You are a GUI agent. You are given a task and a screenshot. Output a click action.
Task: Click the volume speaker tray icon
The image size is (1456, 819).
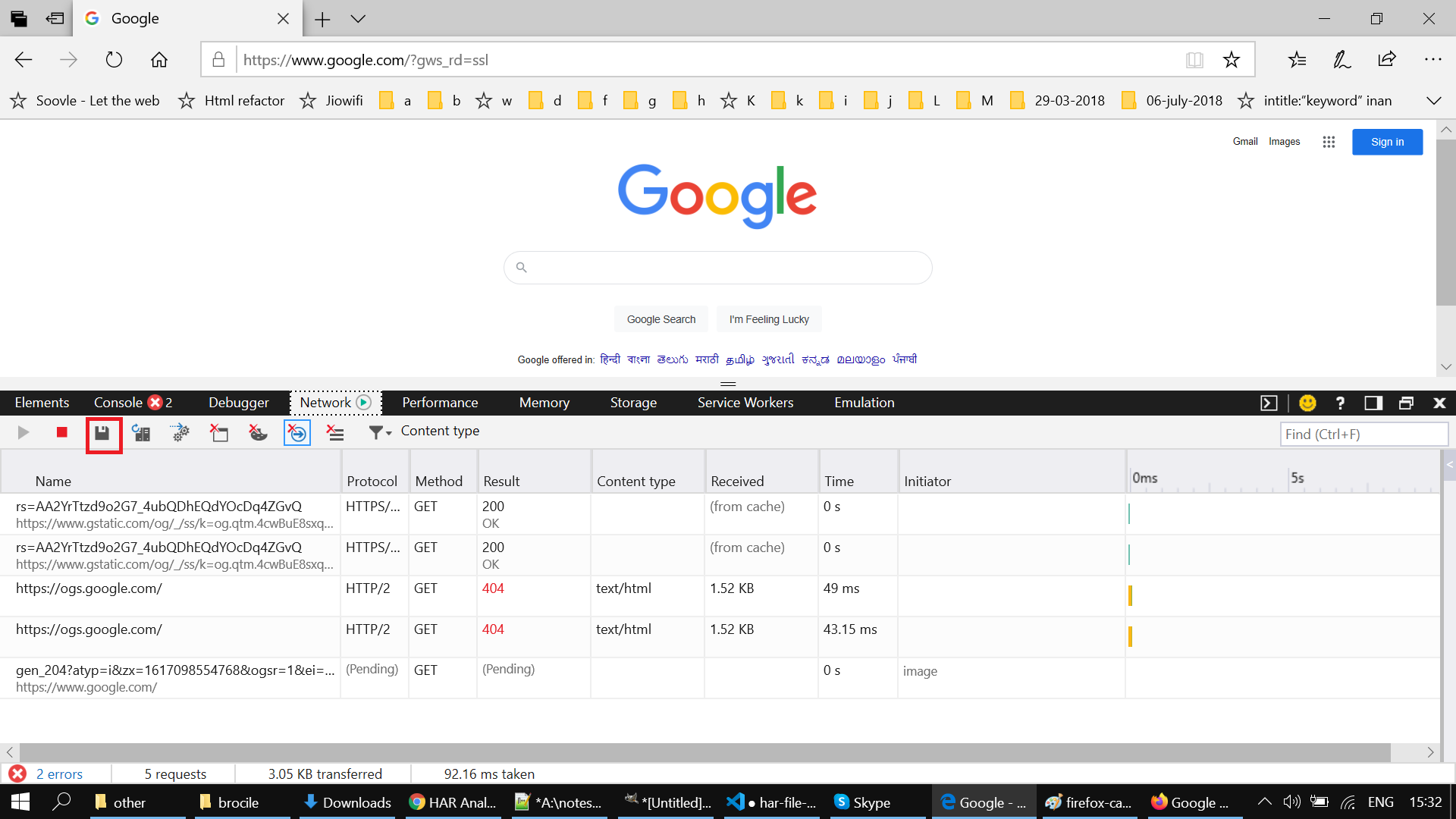coord(1291,802)
